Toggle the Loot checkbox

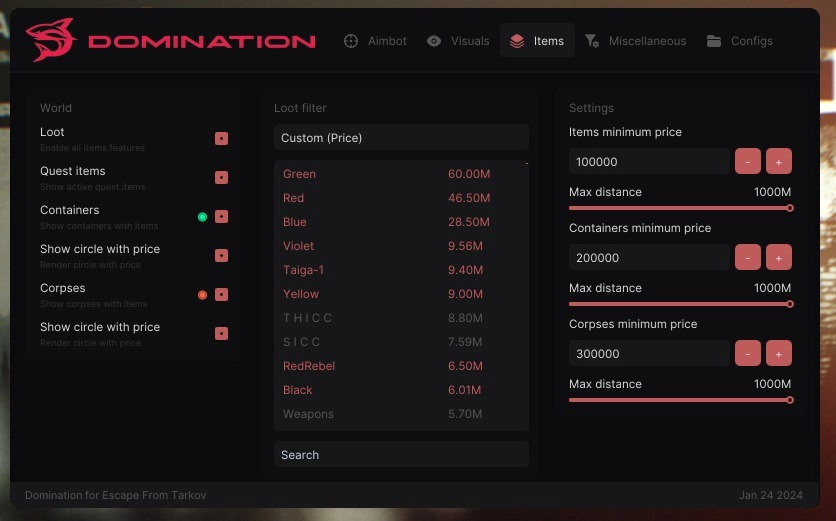coord(221,139)
